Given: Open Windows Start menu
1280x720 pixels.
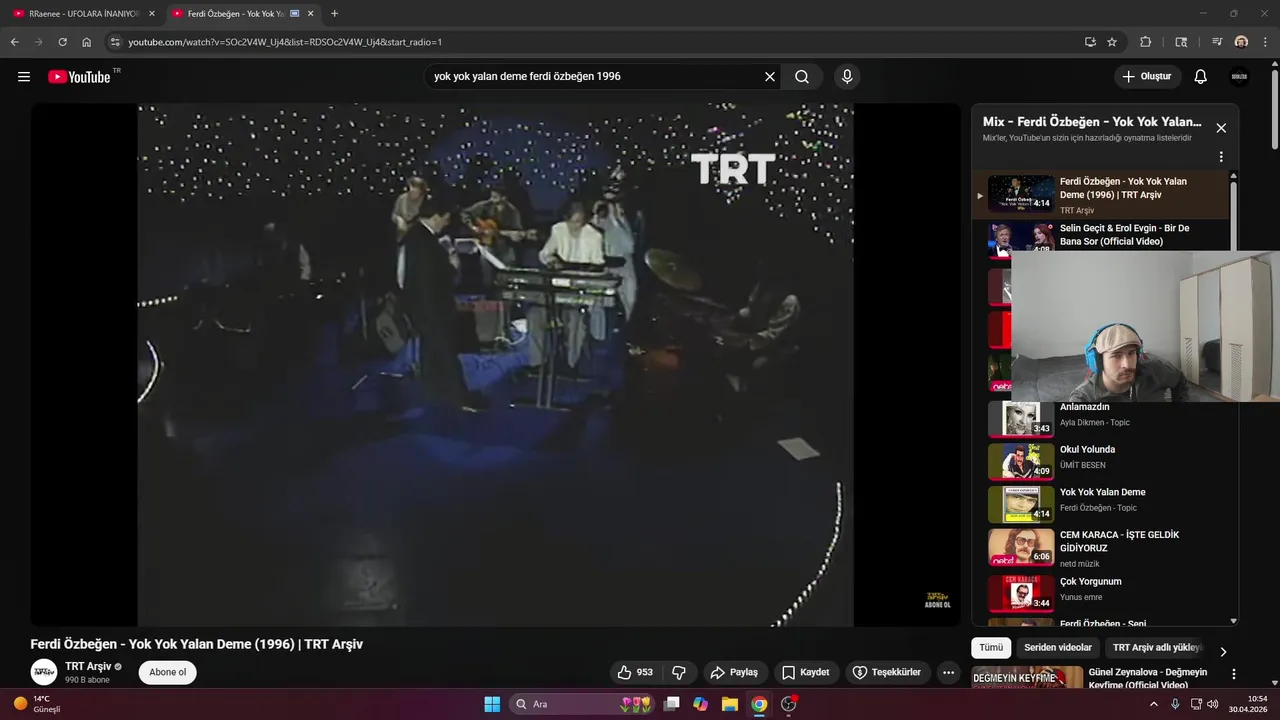Looking at the screenshot, I should 492,704.
